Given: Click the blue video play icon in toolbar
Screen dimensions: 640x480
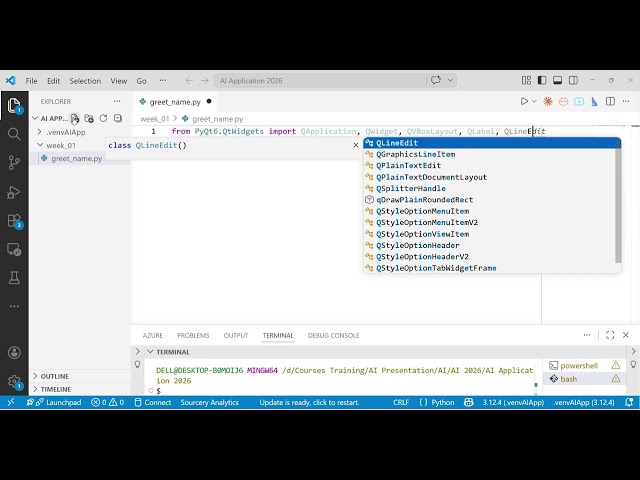Looking at the screenshot, I should tap(579, 101).
